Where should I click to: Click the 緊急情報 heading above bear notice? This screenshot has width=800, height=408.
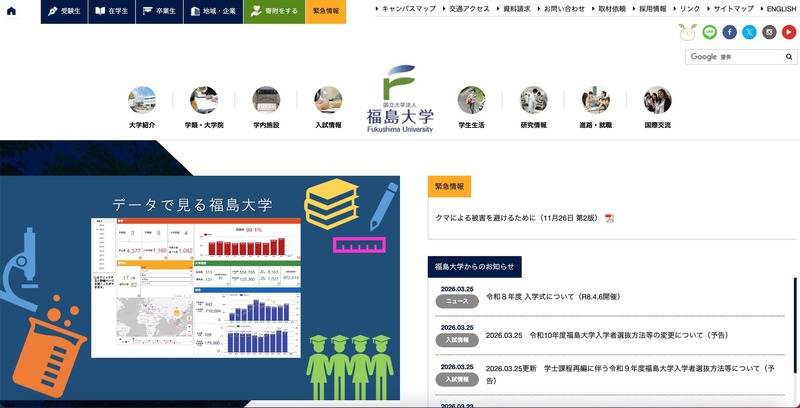click(x=449, y=187)
